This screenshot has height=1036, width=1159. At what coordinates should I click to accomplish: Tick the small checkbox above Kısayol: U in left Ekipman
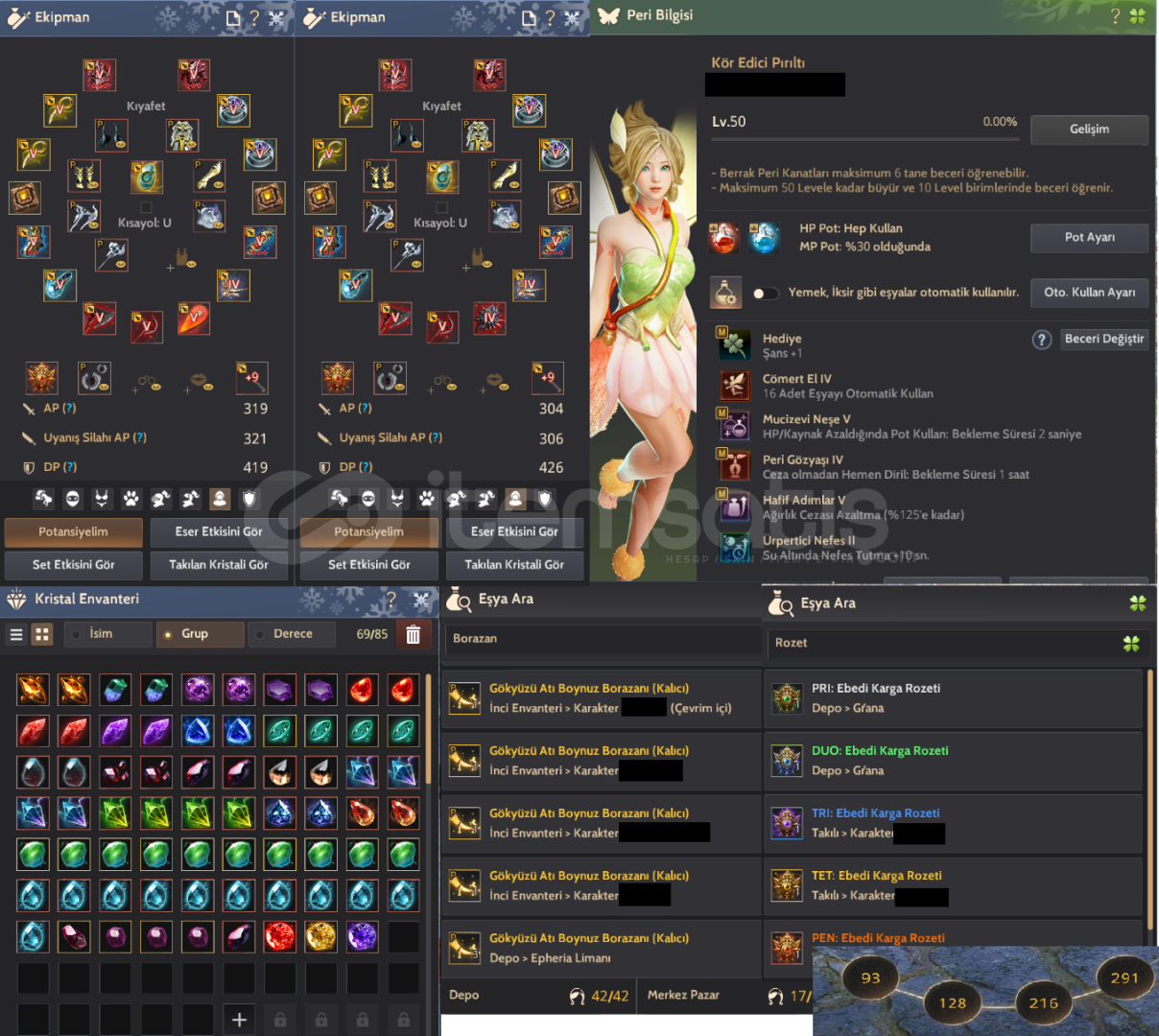146,207
